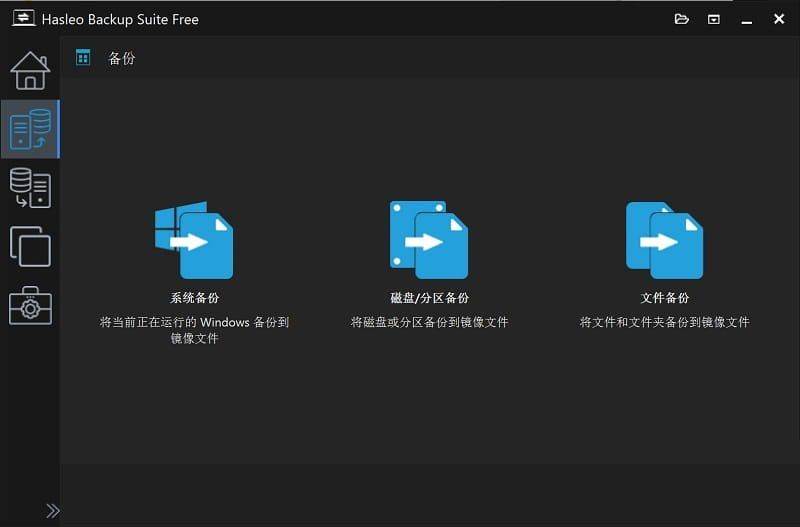
Task: Select the Backup sidebar icon
Action: 30,129
